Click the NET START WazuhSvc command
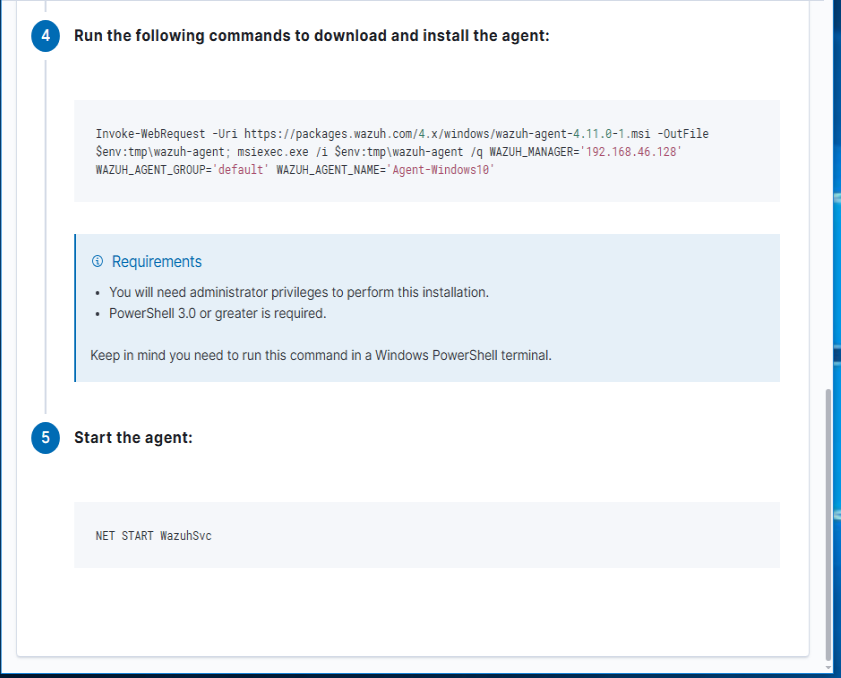 click(x=153, y=536)
